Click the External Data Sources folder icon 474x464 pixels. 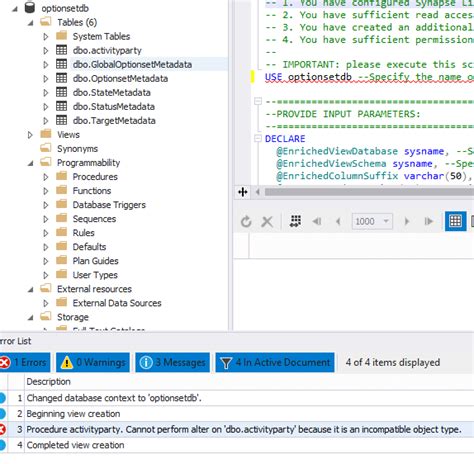pos(61,302)
